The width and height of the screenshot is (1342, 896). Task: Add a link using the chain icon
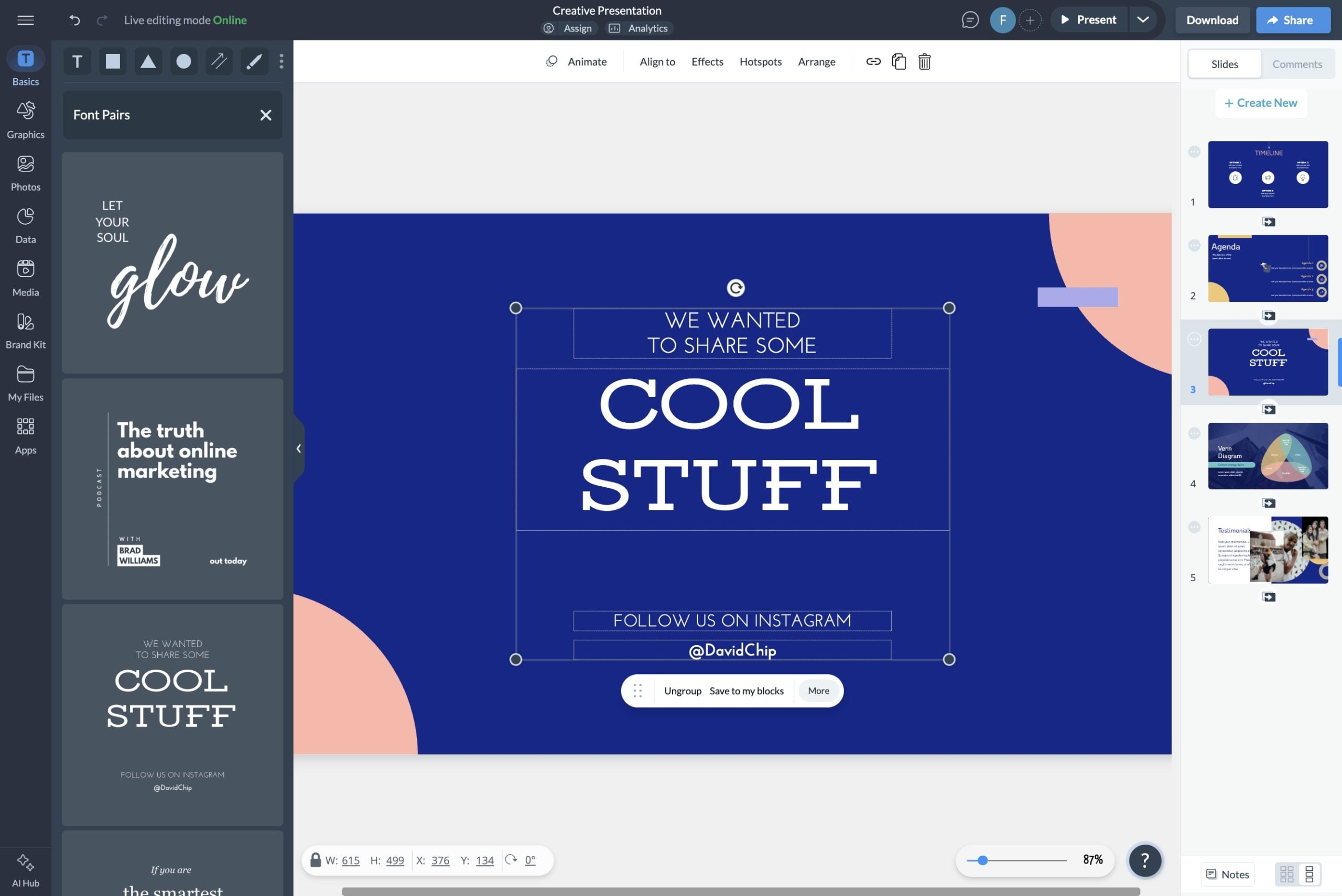pos(873,61)
